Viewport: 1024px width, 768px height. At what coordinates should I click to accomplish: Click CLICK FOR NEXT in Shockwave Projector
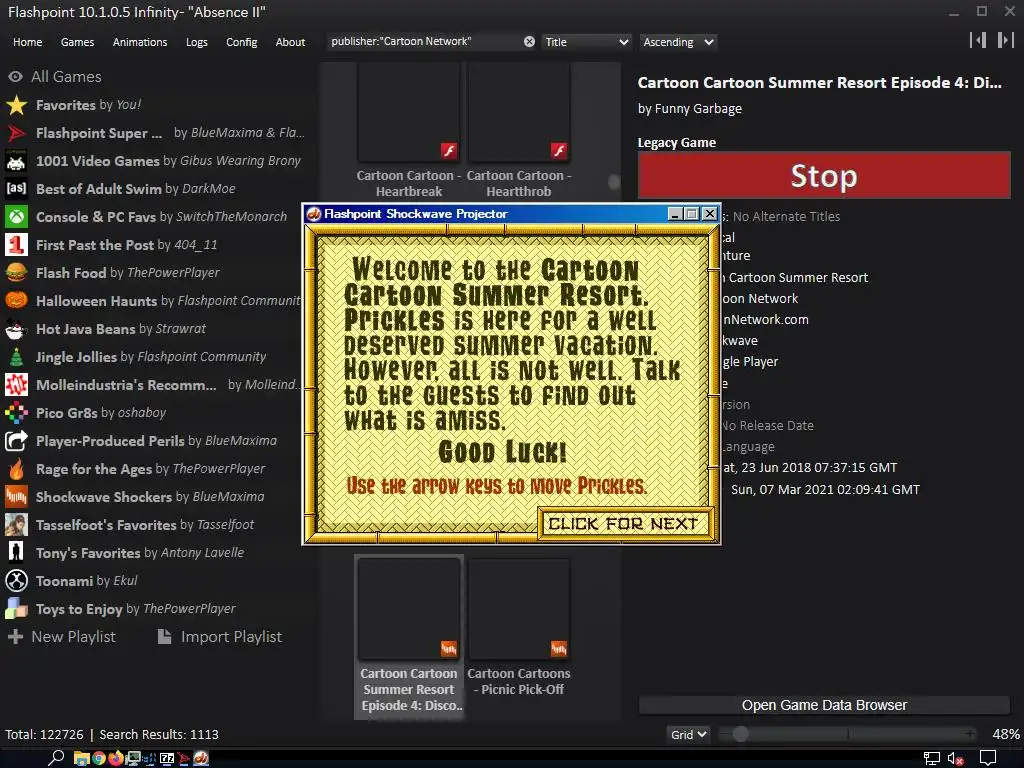click(x=624, y=524)
